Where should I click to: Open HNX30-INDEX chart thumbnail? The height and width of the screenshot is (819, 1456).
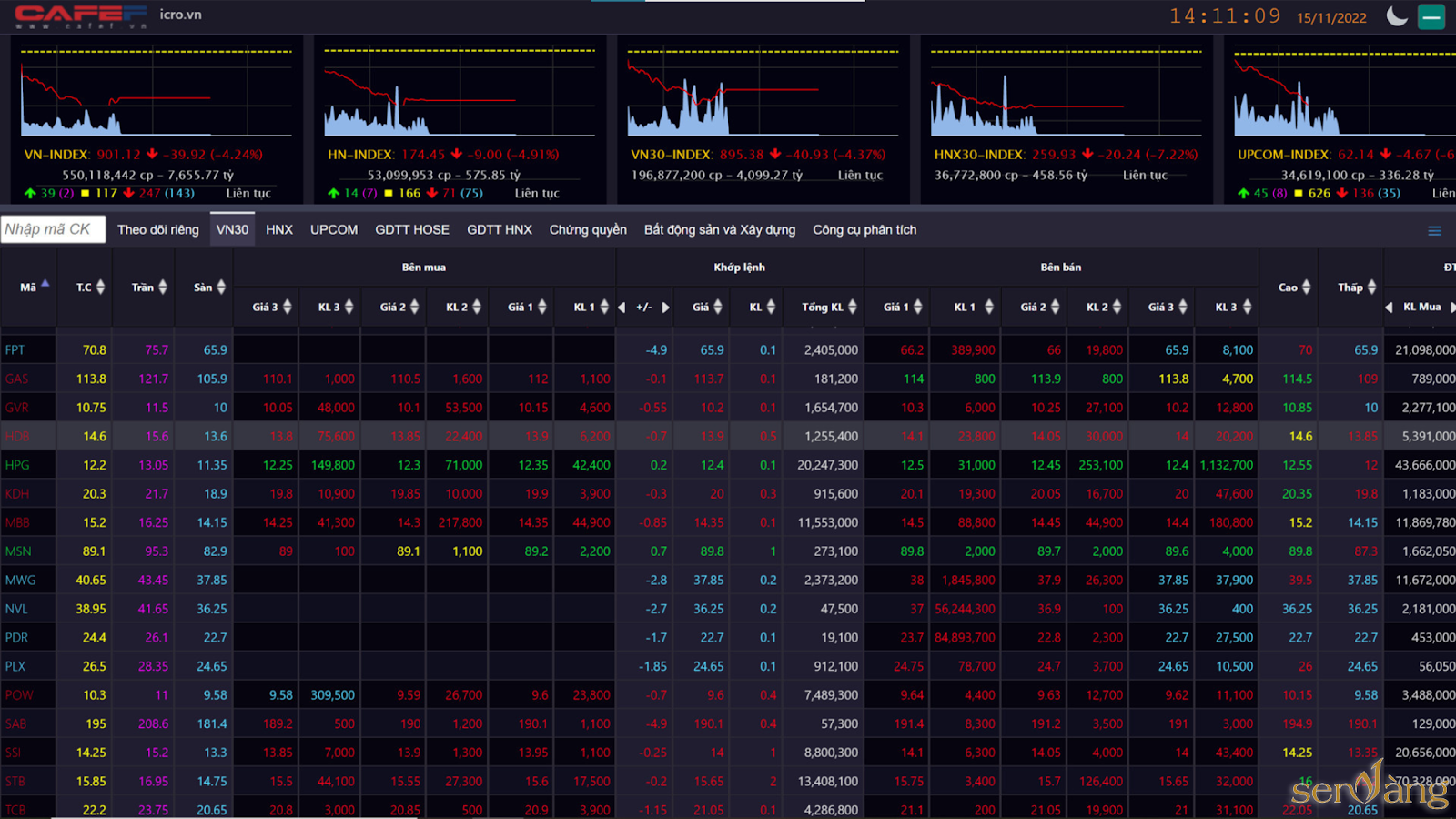(1066, 91)
